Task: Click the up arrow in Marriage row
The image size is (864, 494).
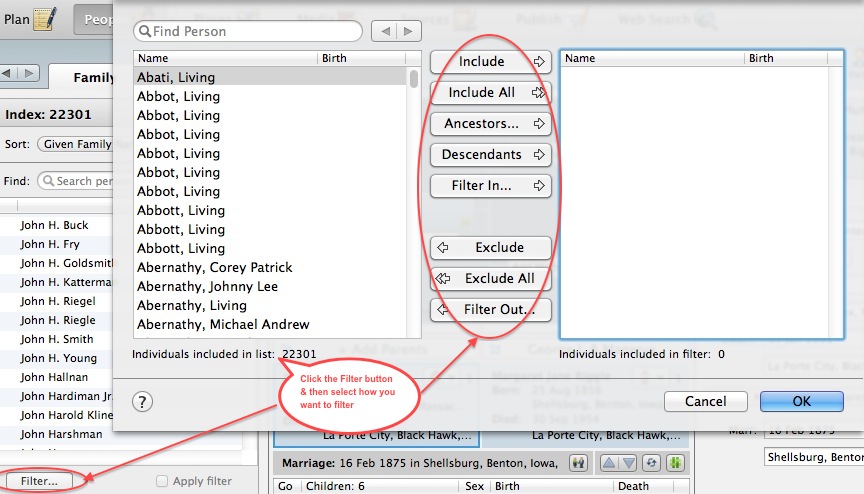Action: (609, 463)
